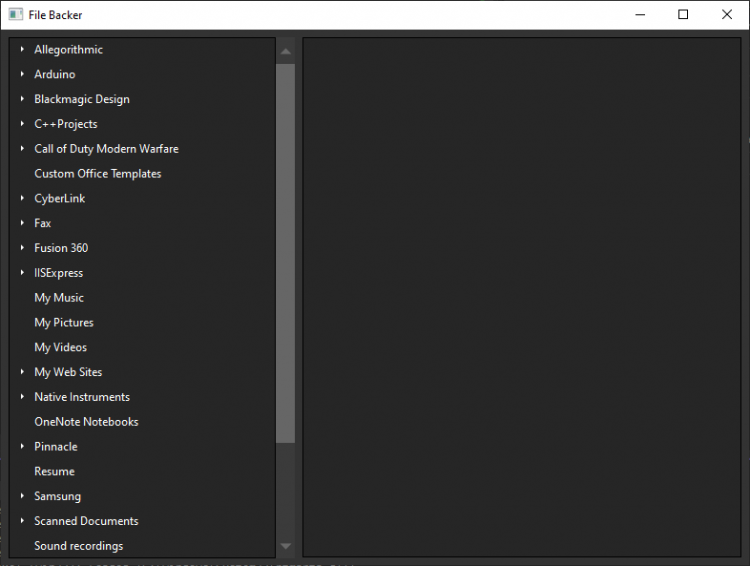Expand the Arduino tree node arrow
The width and height of the screenshot is (750, 566).
pos(22,74)
